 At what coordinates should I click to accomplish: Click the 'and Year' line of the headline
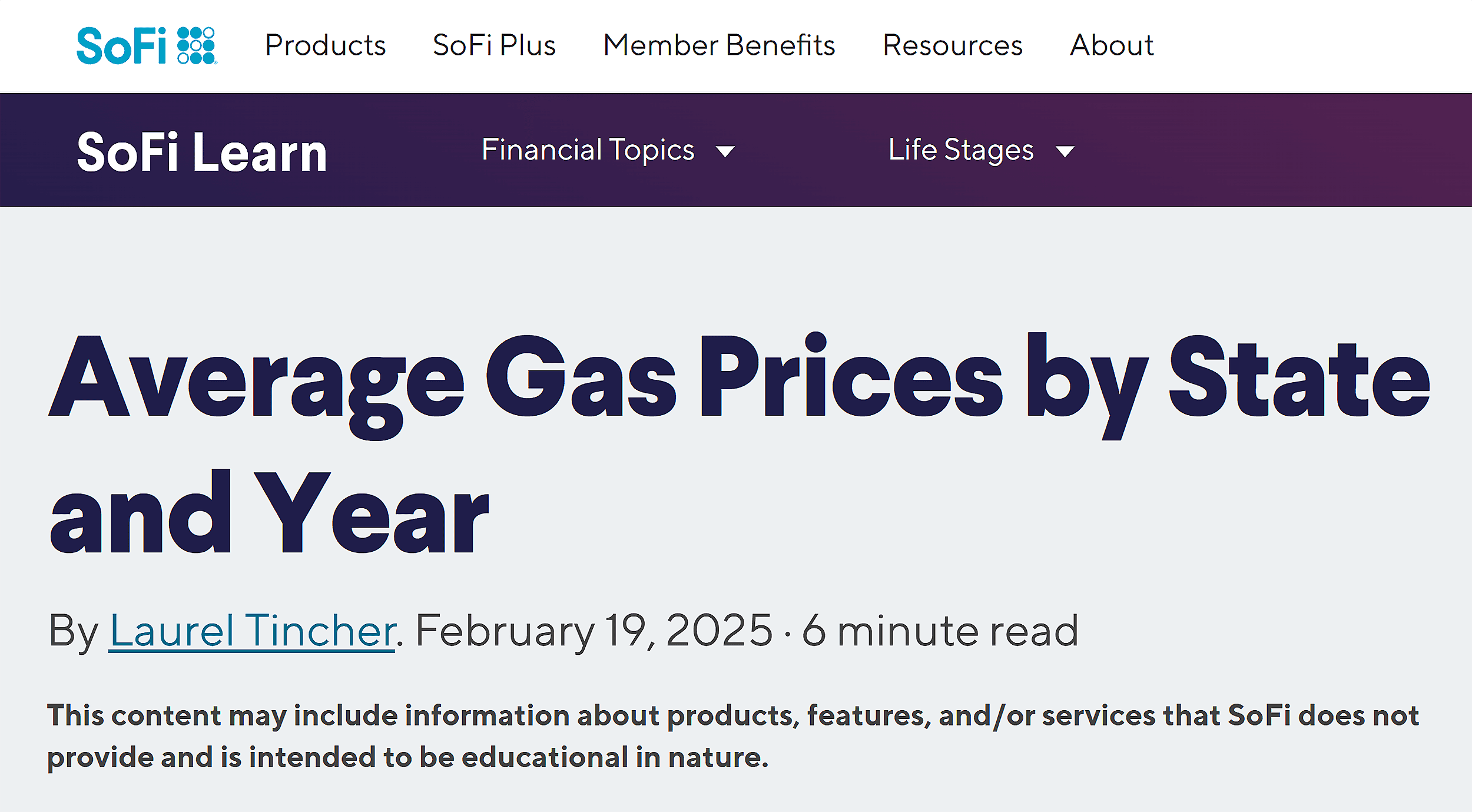point(269,513)
